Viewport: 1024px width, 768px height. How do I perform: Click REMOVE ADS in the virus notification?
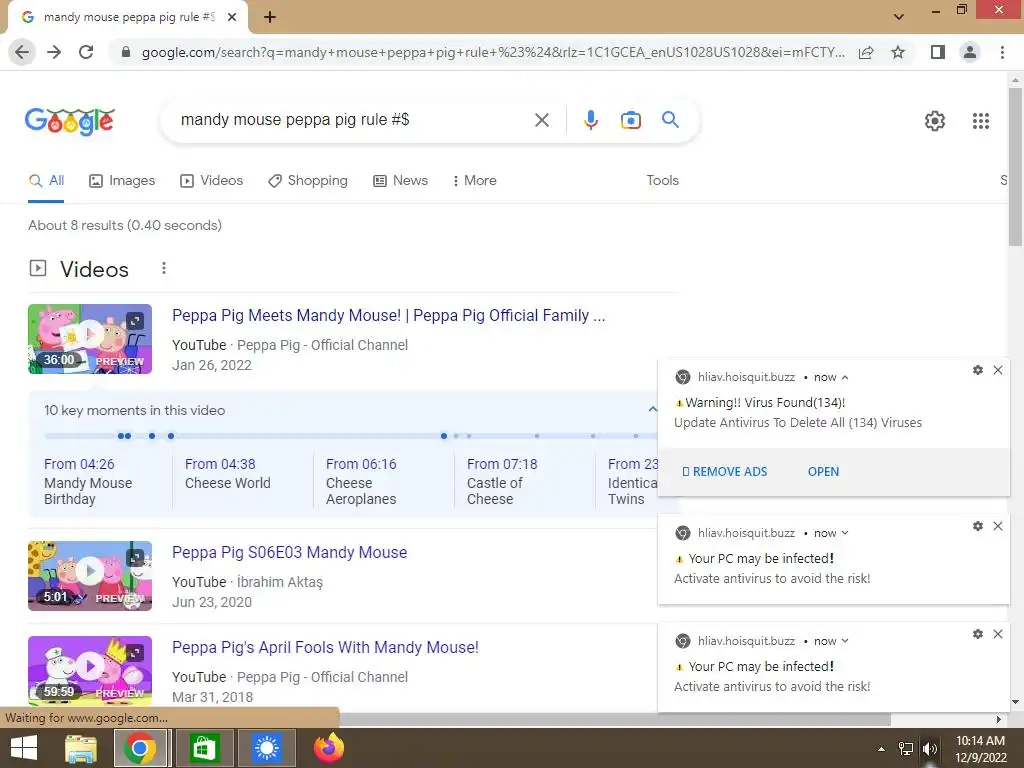(724, 472)
